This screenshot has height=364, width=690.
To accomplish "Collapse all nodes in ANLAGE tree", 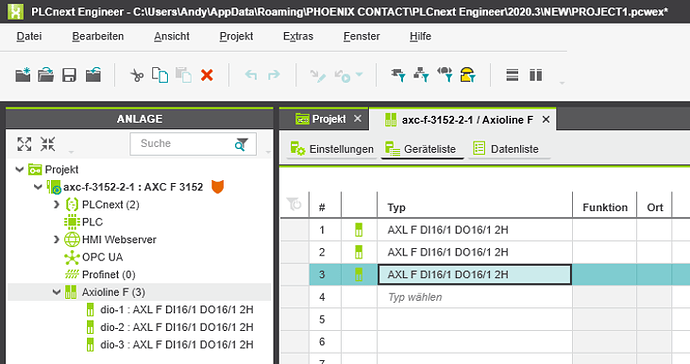I will 48,144.
